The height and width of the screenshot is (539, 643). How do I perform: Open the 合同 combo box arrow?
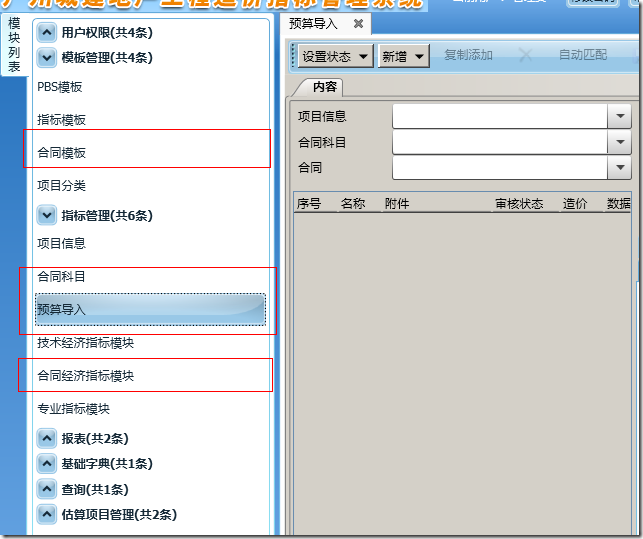(620, 167)
